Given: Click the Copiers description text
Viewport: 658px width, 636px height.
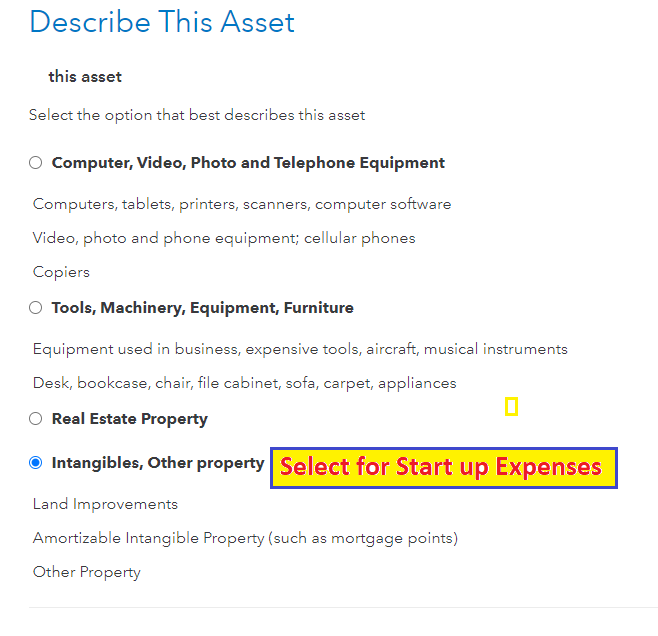Looking at the screenshot, I should (x=61, y=272).
